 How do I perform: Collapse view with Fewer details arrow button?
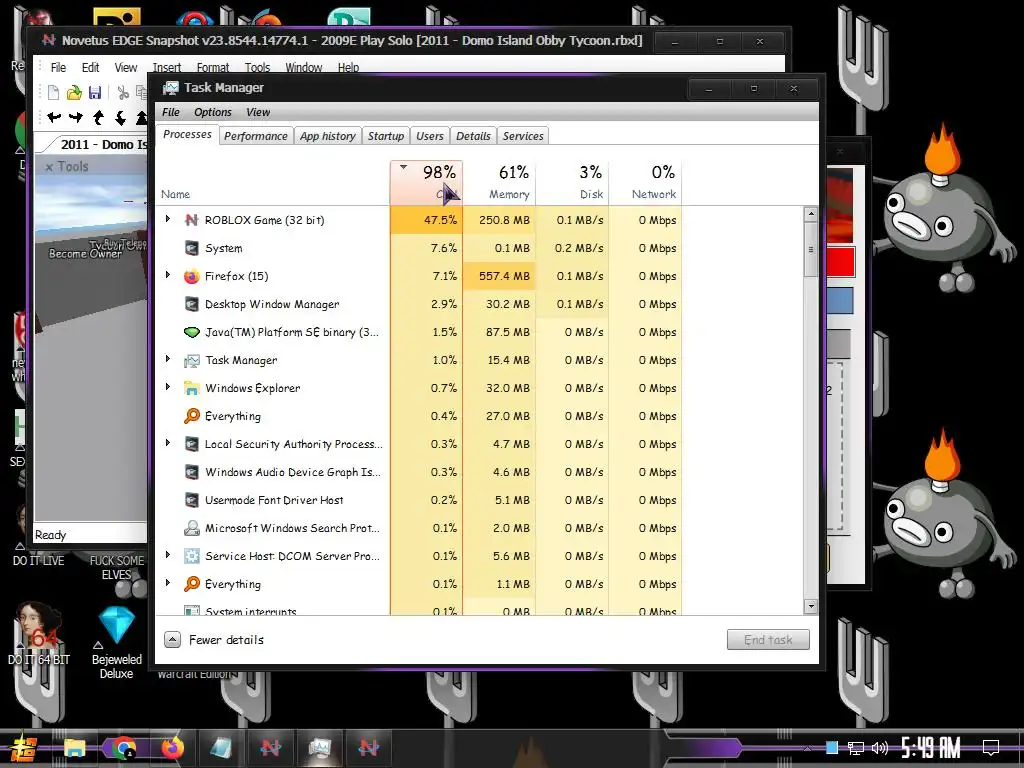tap(172, 640)
